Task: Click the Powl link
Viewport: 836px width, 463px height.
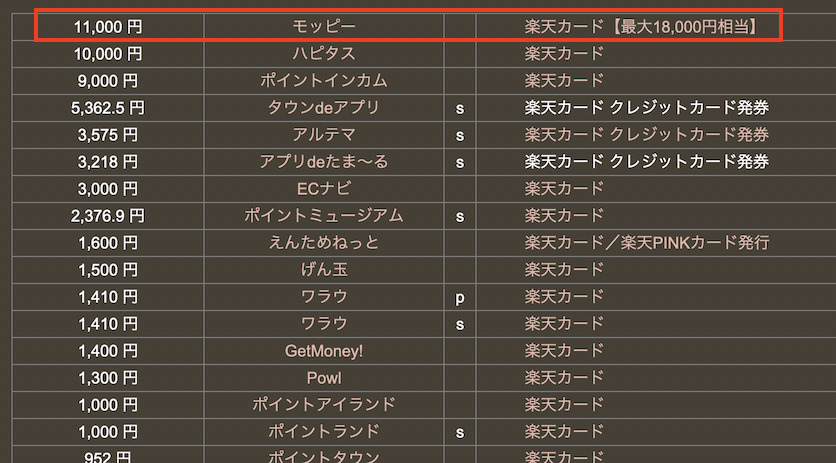Action: click(324, 378)
